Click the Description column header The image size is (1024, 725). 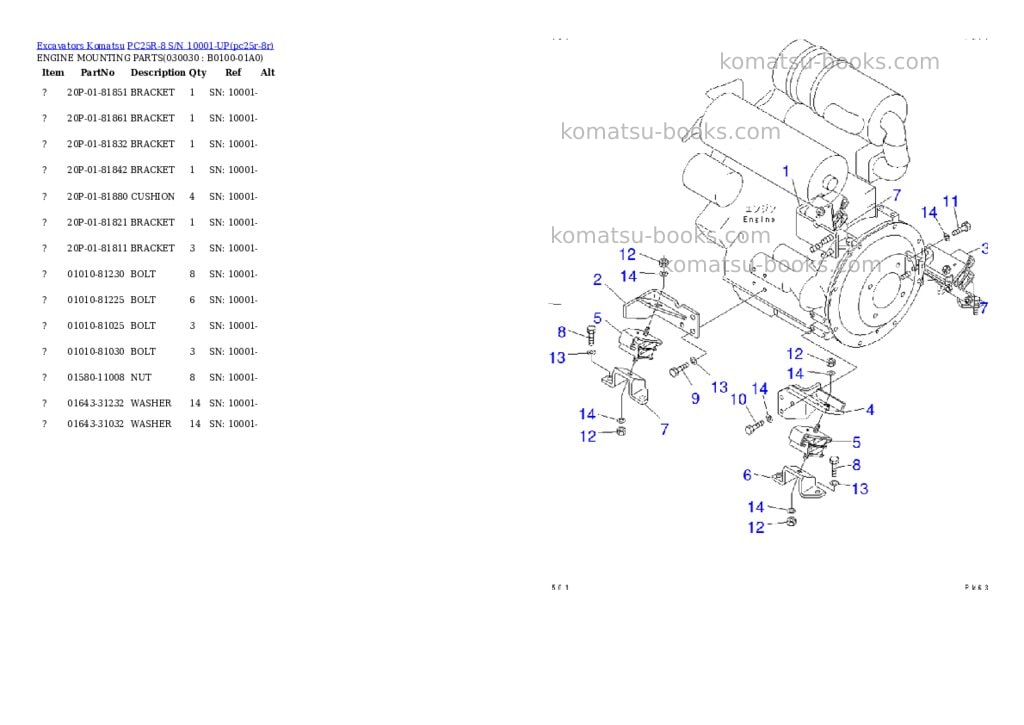click(x=158, y=72)
